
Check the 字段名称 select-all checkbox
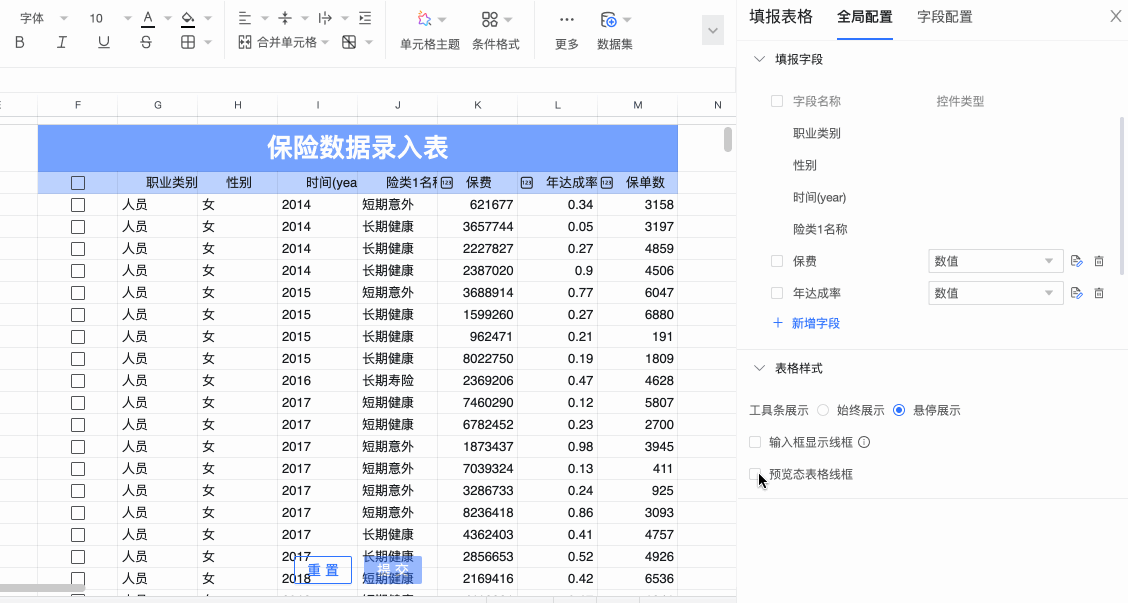coord(776,101)
